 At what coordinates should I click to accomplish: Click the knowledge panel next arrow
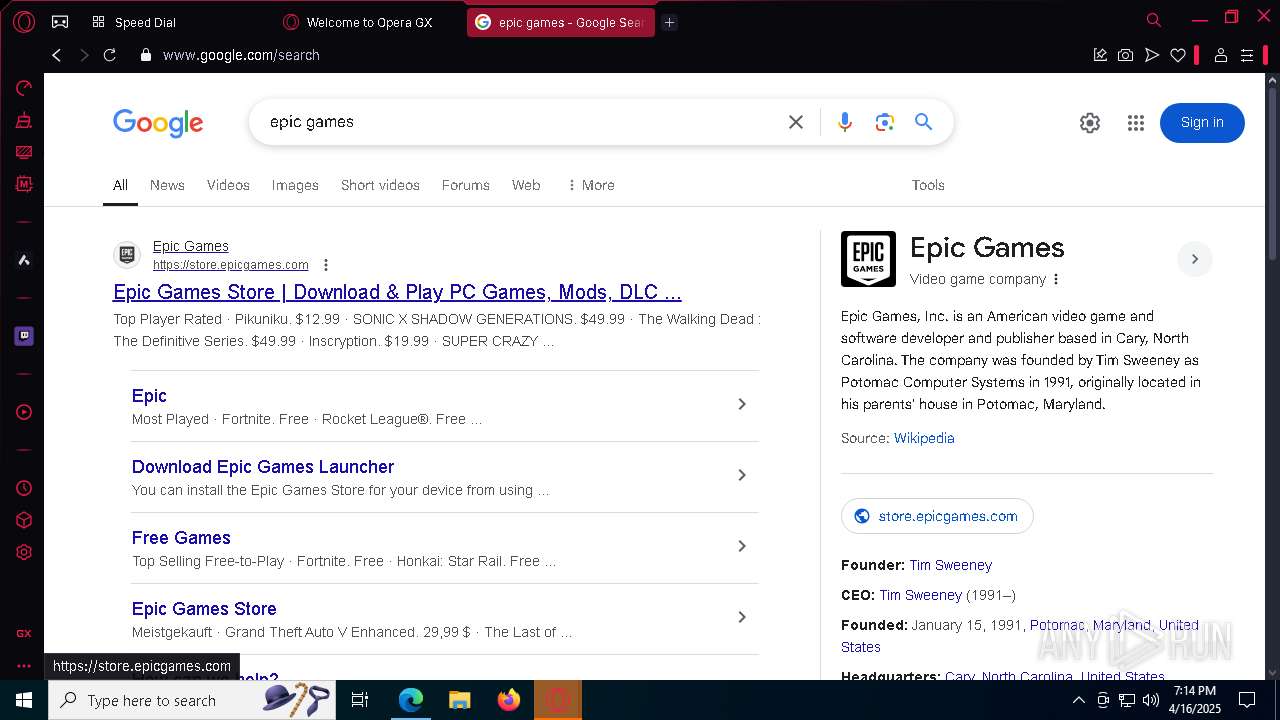[1195, 259]
